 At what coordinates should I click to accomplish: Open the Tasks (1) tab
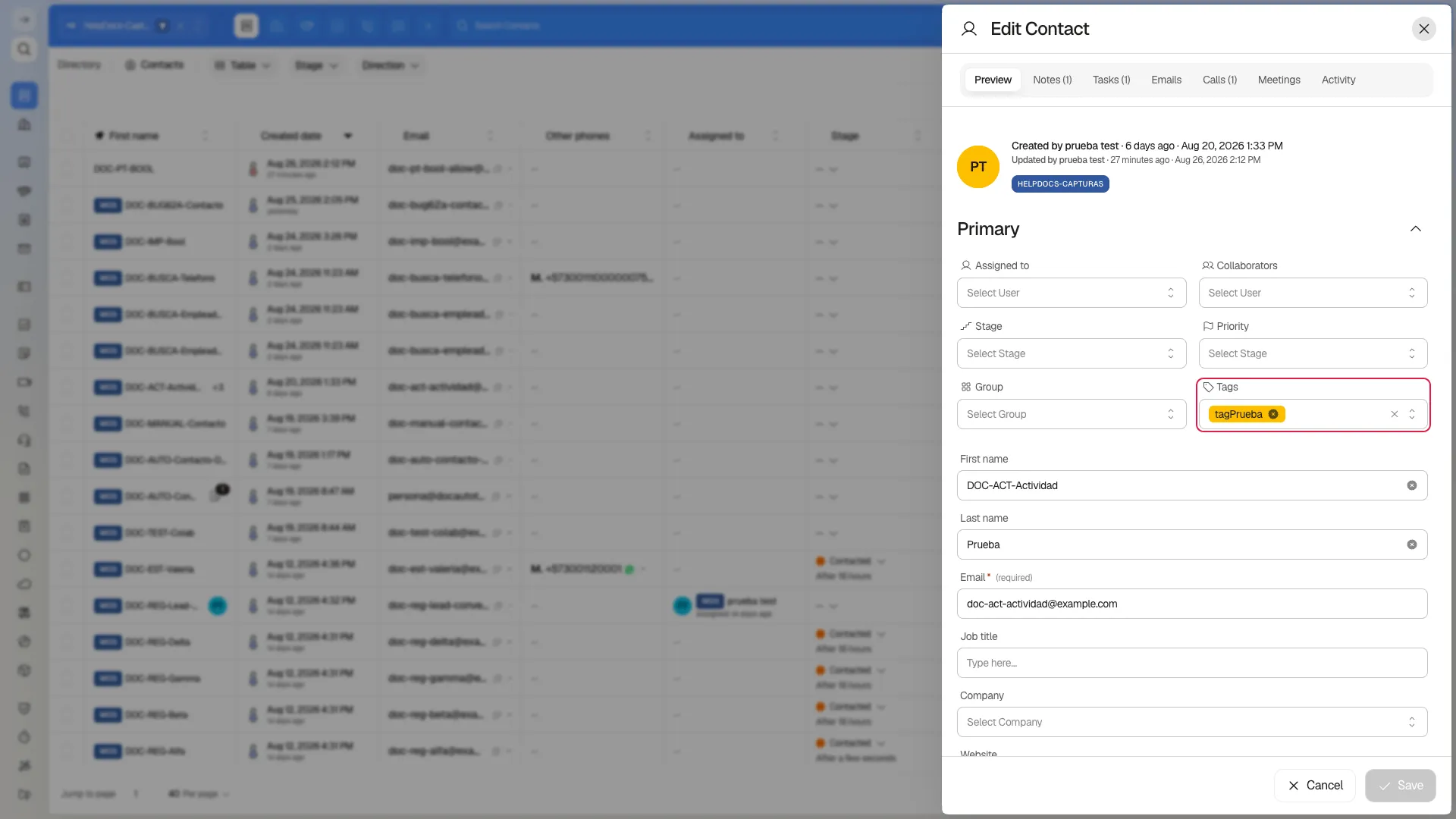point(1111,80)
